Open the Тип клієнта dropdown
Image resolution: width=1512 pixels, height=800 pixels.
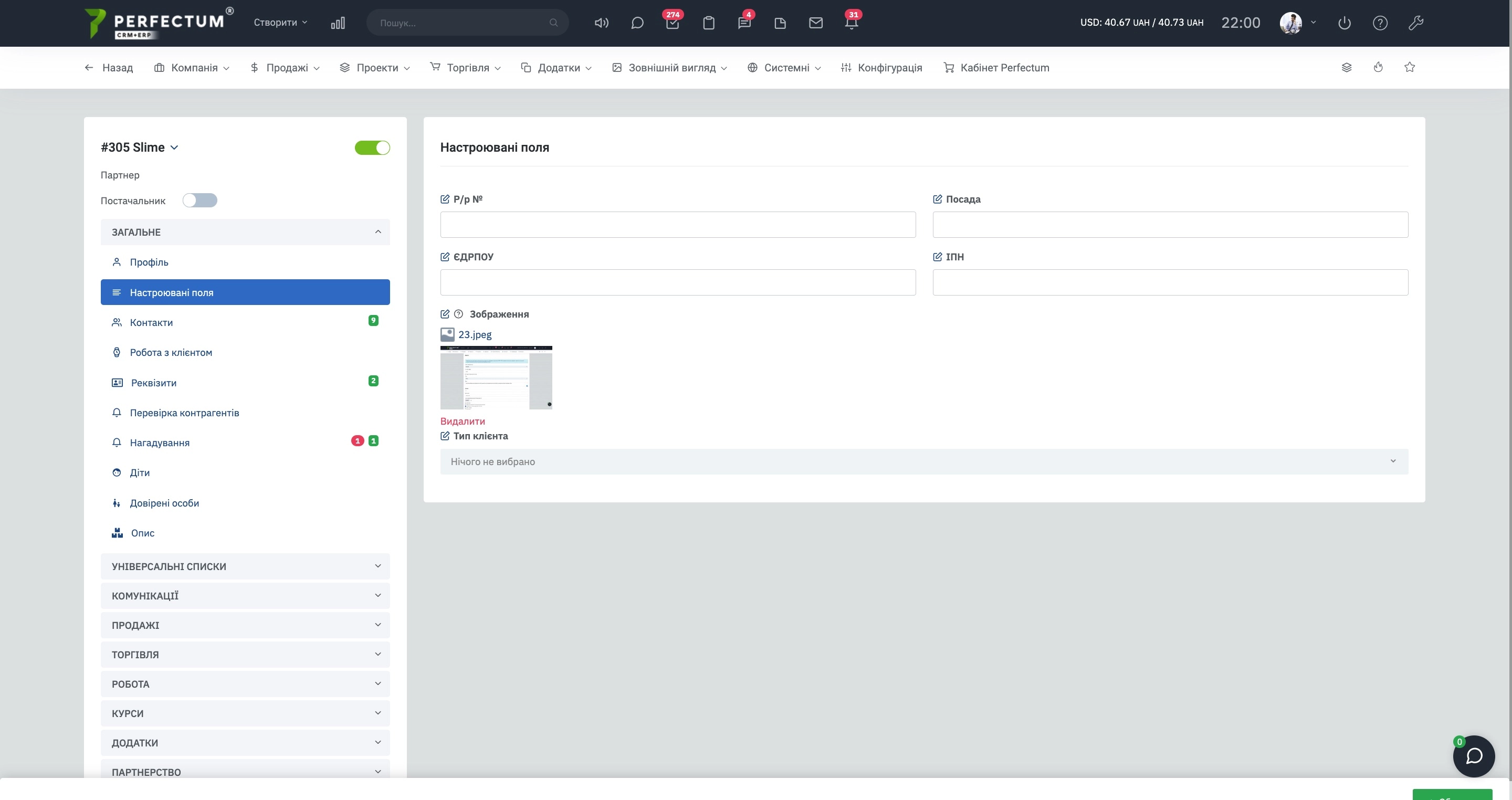(x=924, y=461)
